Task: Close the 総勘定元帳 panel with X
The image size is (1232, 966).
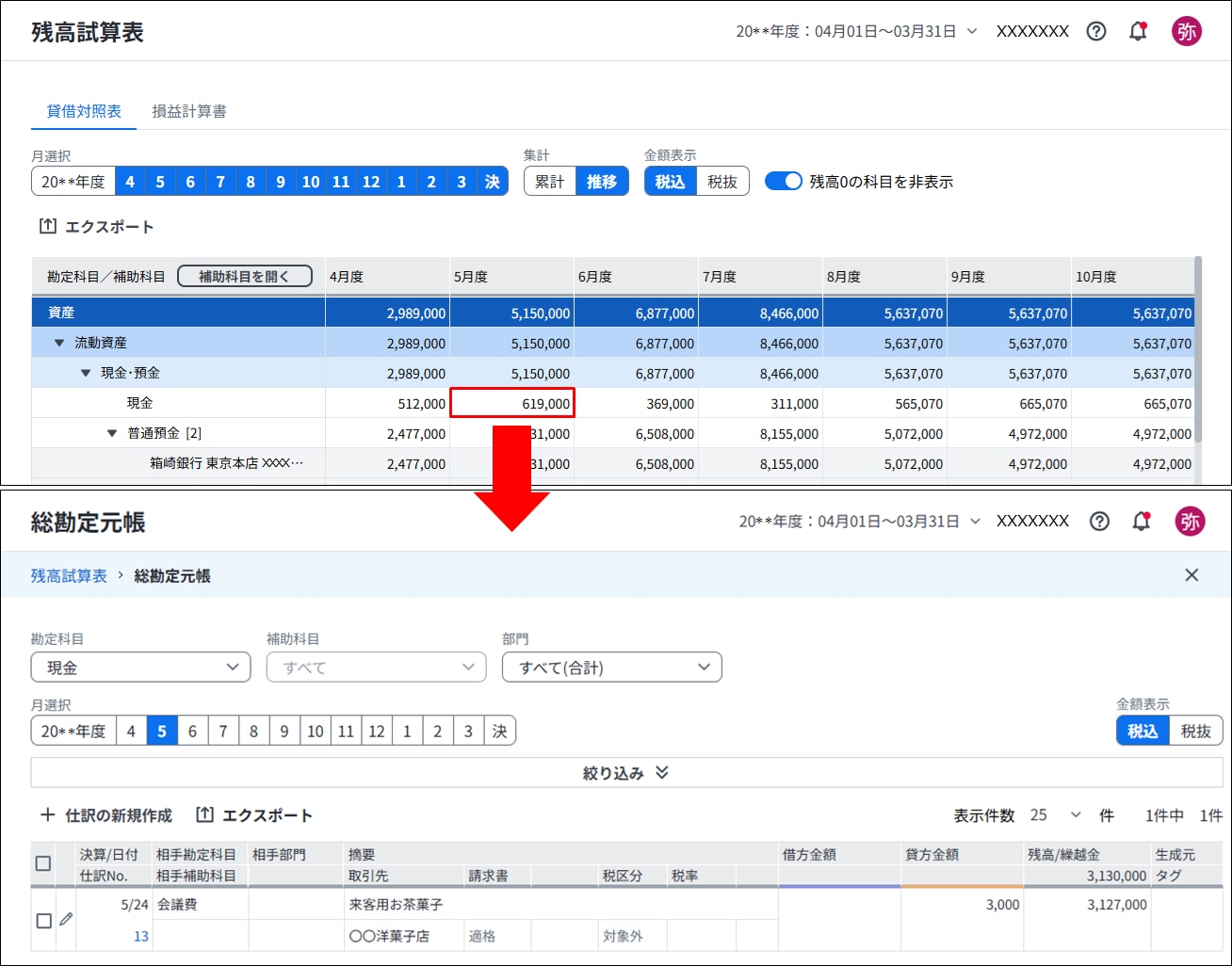Action: pyautogui.click(x=1191, y=575)
